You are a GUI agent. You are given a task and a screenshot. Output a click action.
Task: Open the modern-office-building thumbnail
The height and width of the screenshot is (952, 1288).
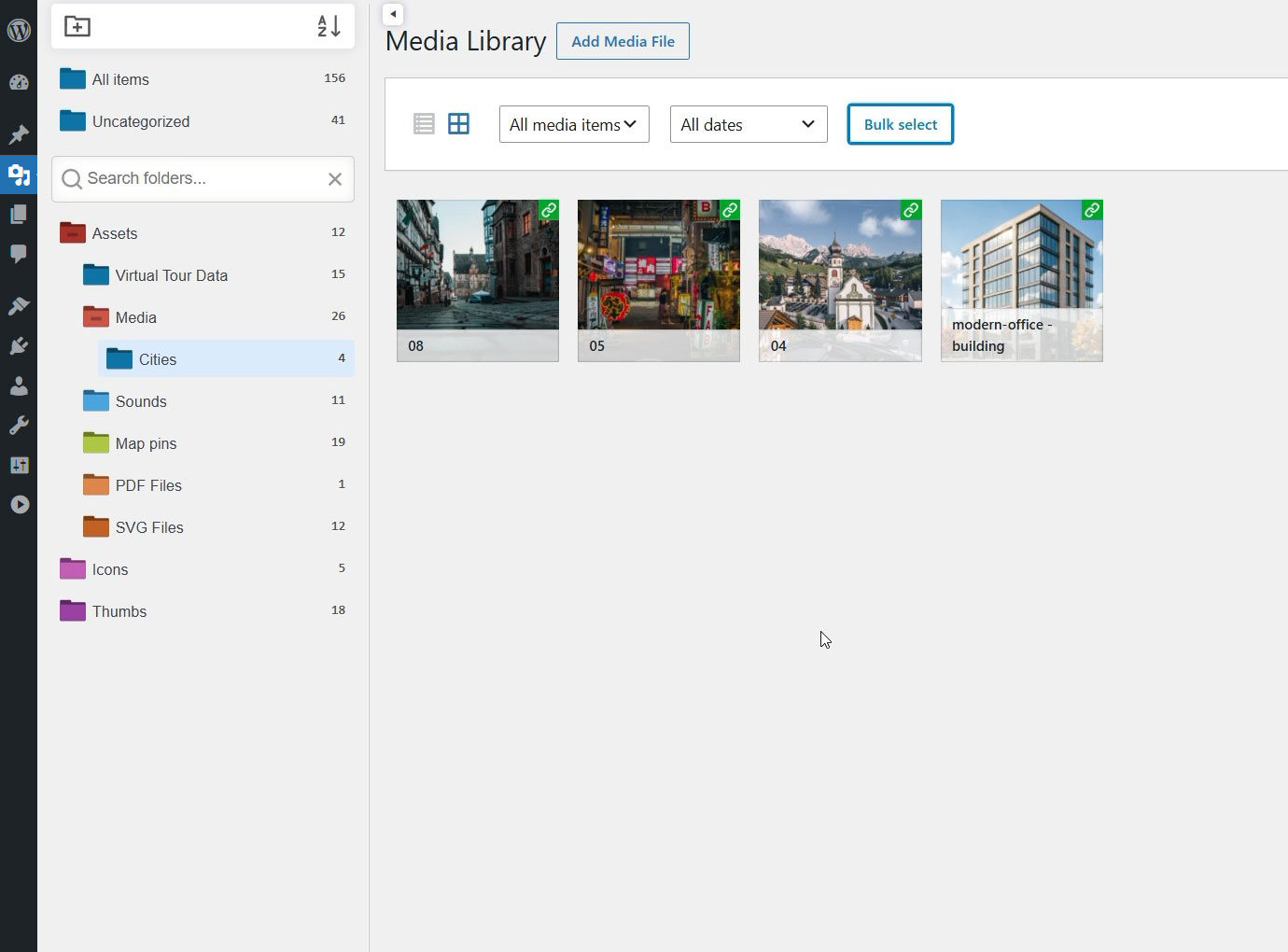(1022, 280)
